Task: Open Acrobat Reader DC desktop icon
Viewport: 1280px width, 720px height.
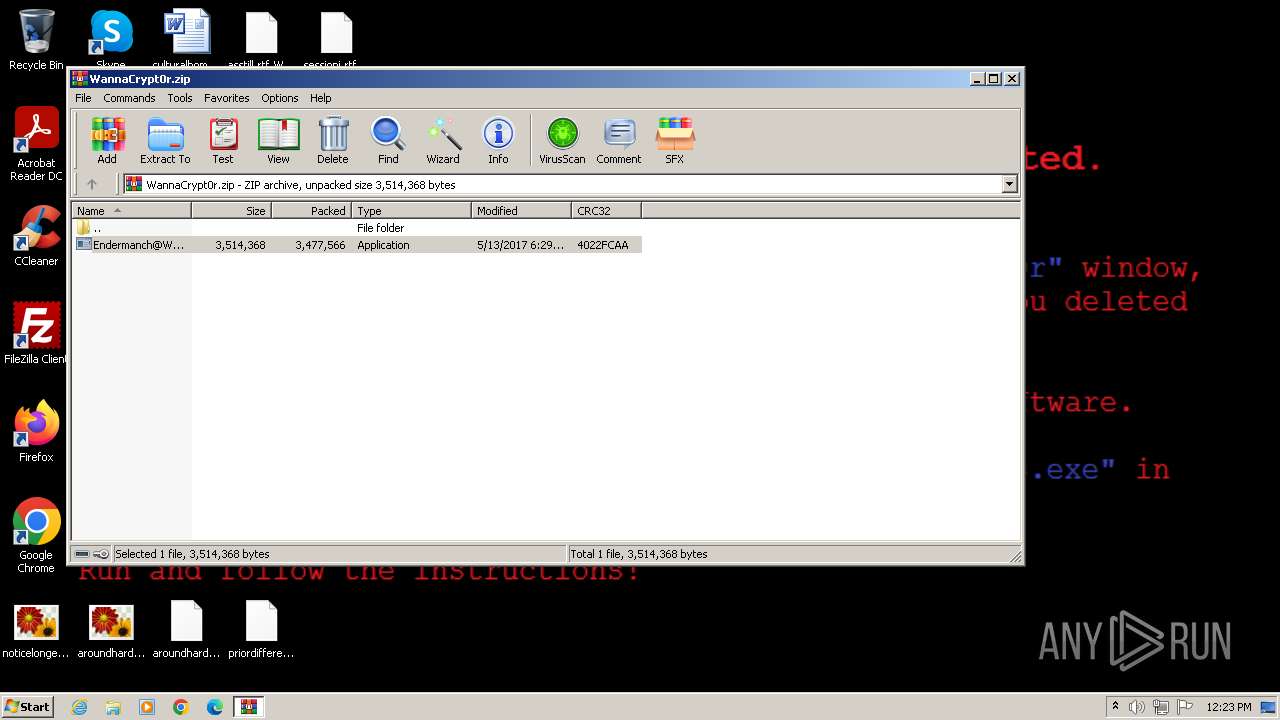Action: point(36,145)
